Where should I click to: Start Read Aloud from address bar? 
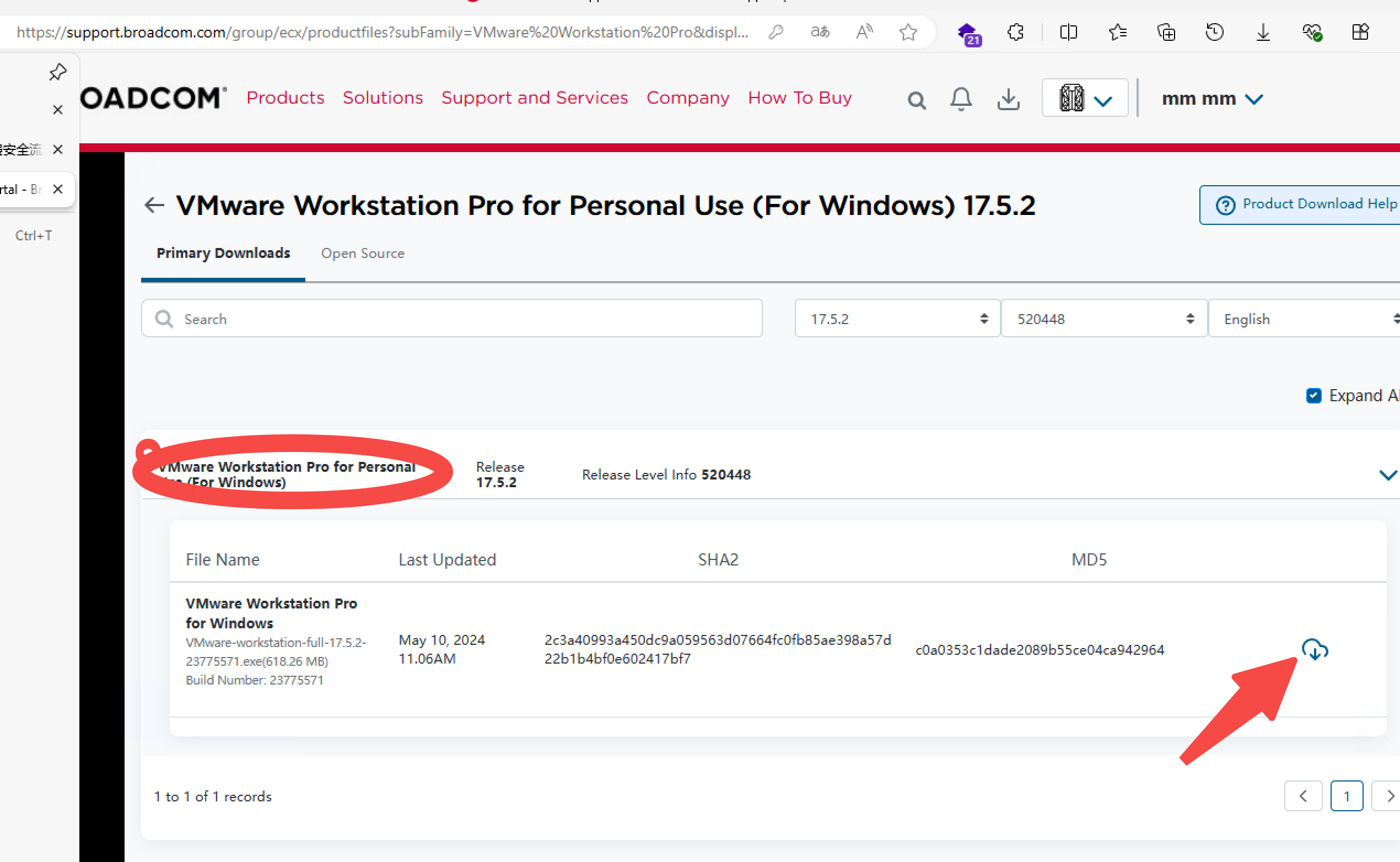864,32
